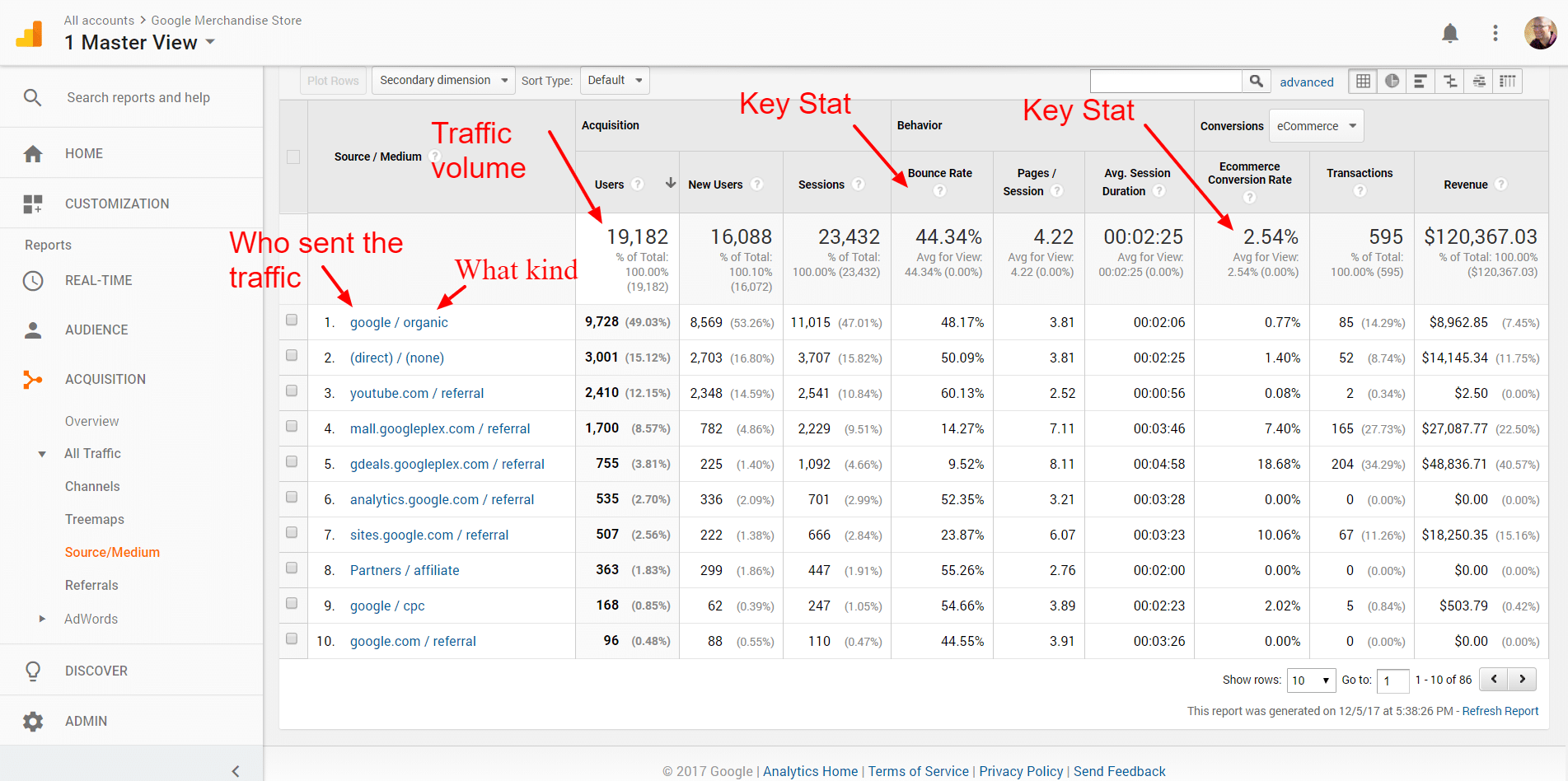The image size is (1568, 781).
Task: Click the Refresh Report link
Action: (1500, 711)
